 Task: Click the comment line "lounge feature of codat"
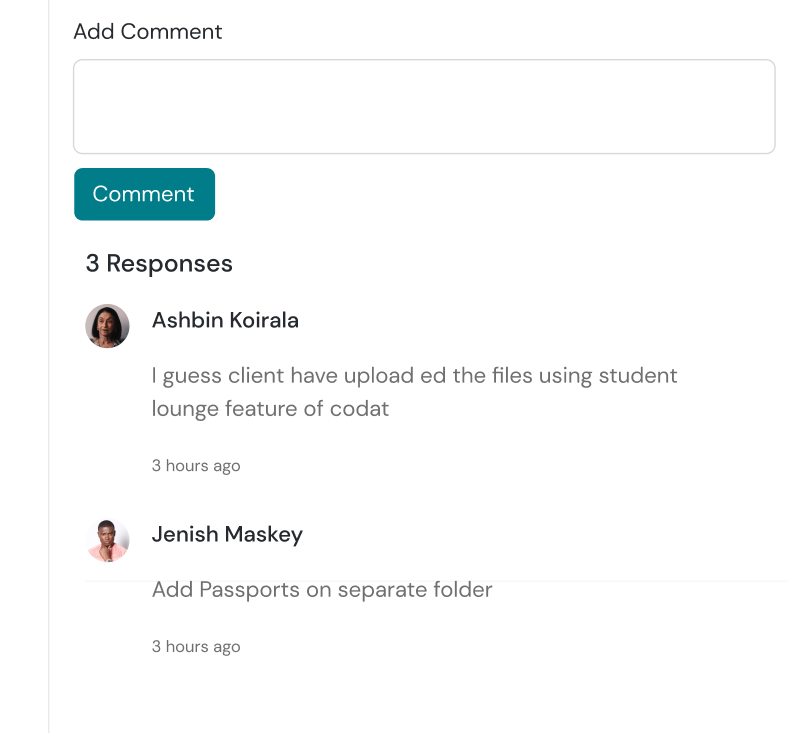pyautogui.click(x=270, y=408)
